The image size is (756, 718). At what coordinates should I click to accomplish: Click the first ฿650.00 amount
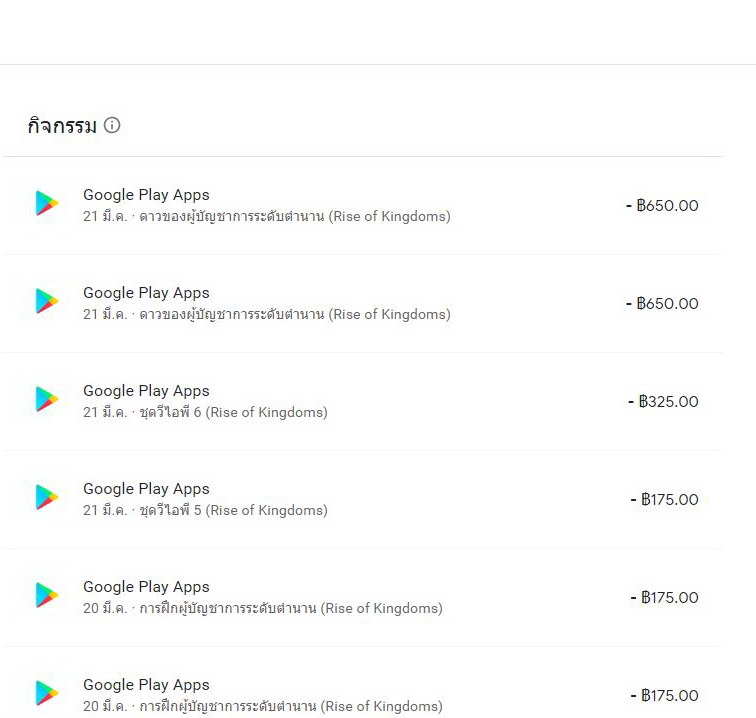tap(662, 206)
